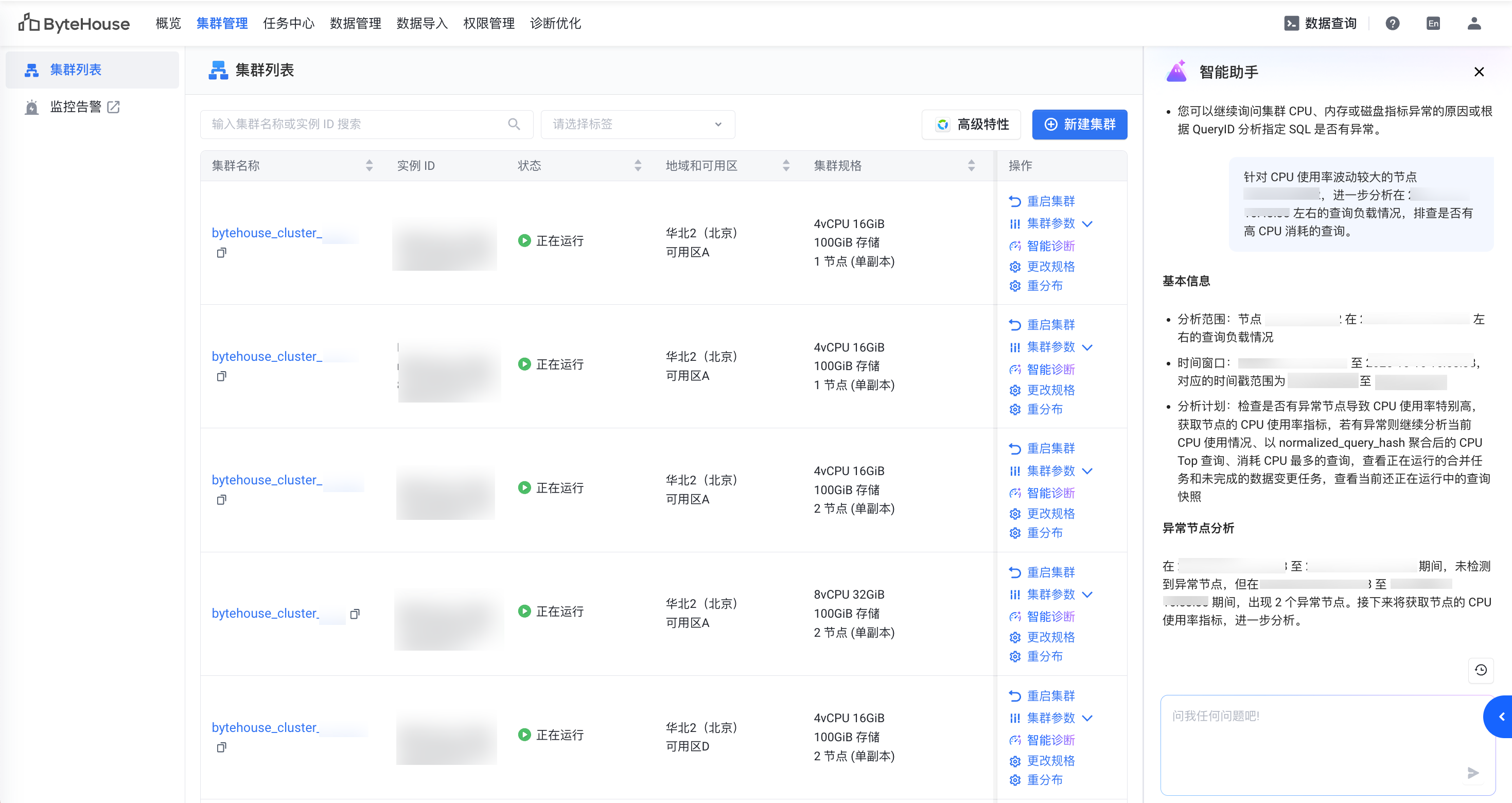Expand 集群参数 menu for first cluster
This screenshot has height=803, width=1512.
click(1087, 223)
